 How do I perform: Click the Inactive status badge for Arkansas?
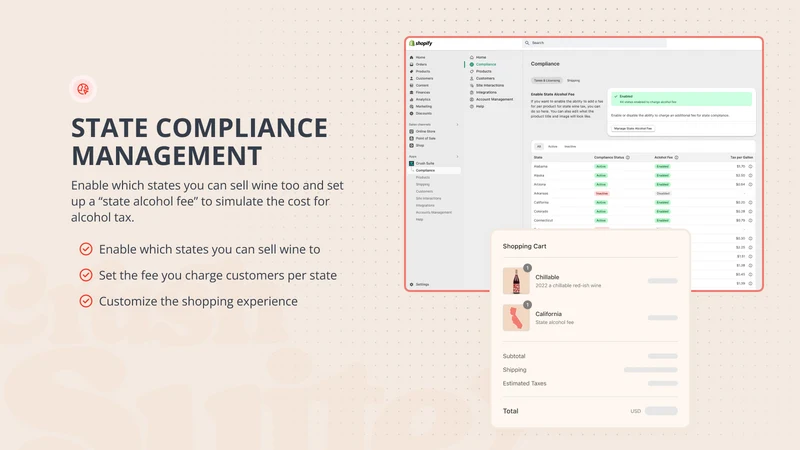[602, 193]
